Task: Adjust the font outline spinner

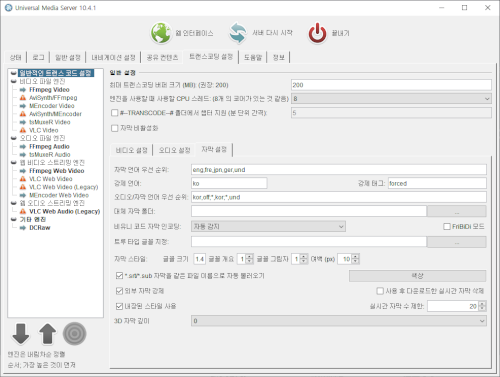Action: click(249, 259)
